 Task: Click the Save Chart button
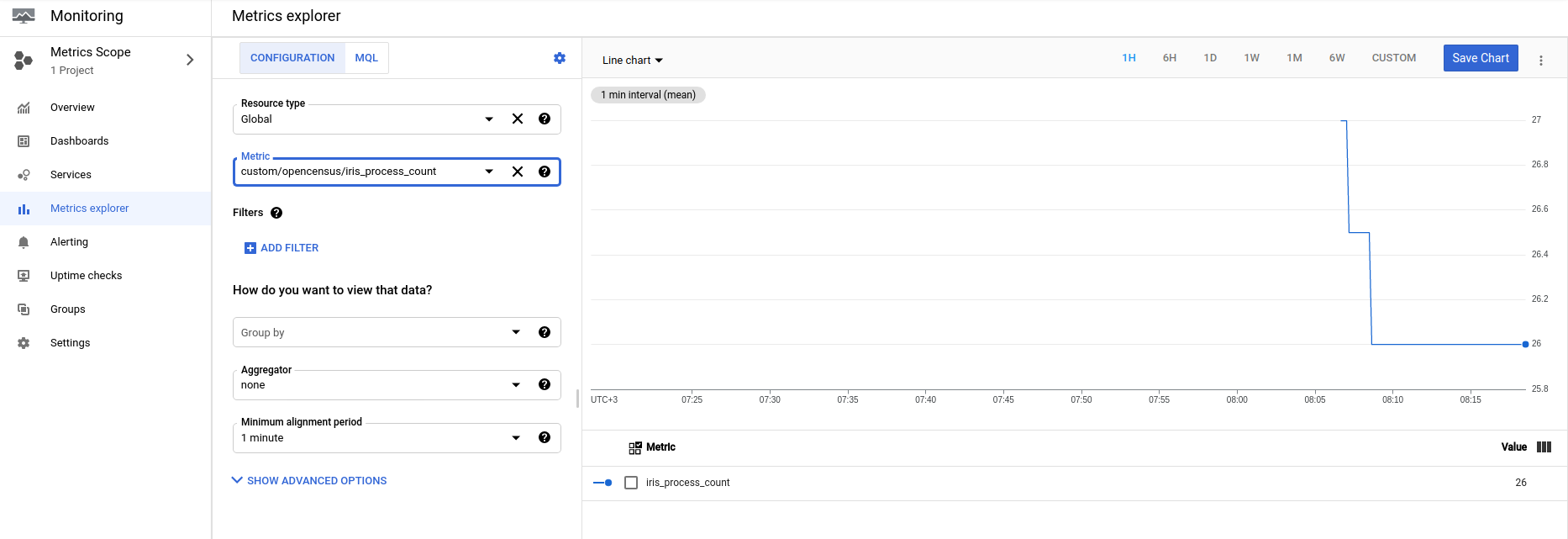point(1480,58)
